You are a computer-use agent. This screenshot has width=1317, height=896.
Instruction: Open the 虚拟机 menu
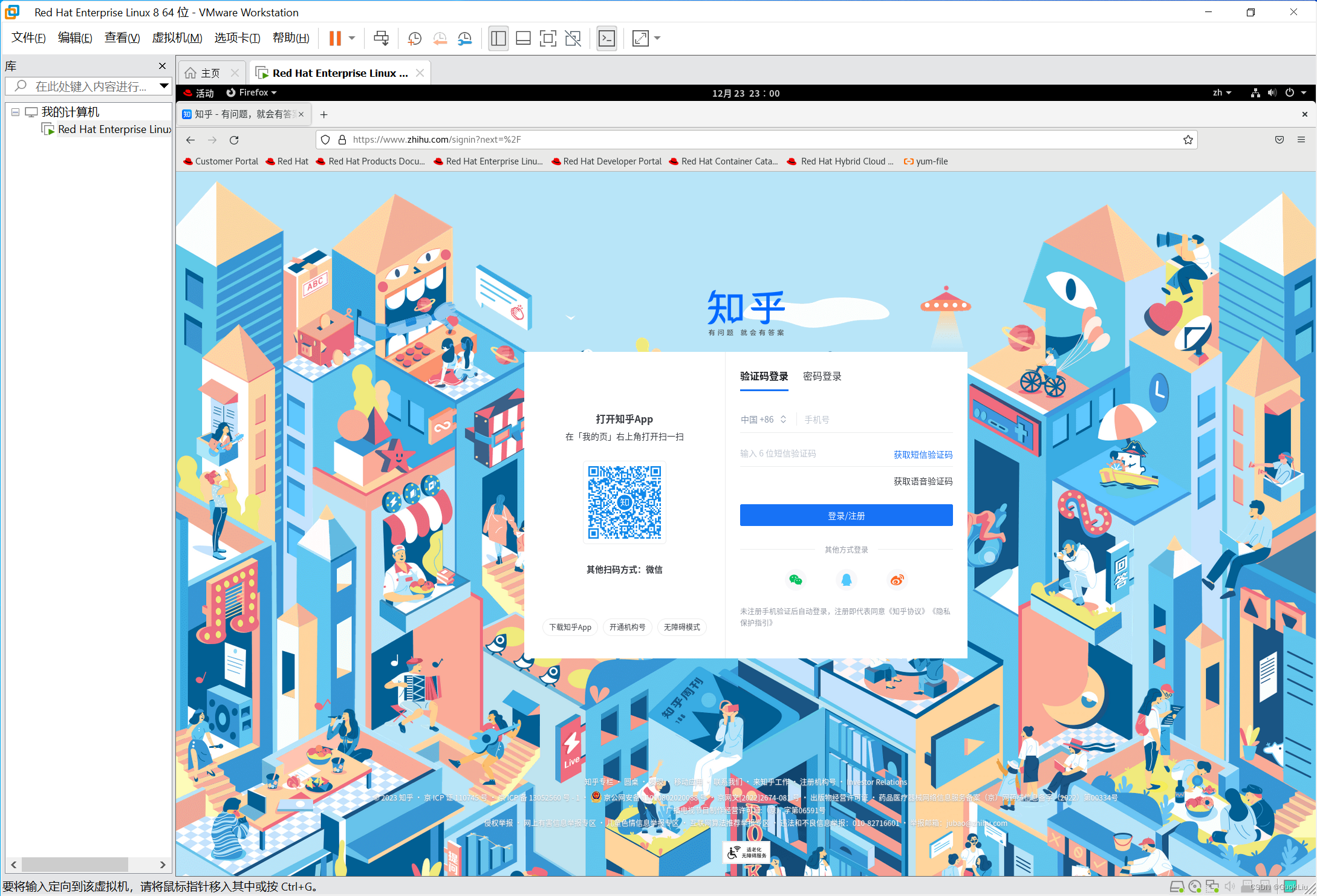(x=177, y=38)
